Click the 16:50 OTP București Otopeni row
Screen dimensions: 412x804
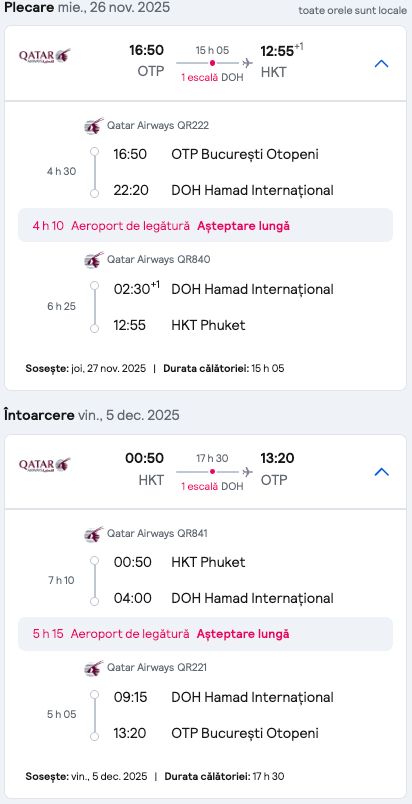tap(216, 154)
